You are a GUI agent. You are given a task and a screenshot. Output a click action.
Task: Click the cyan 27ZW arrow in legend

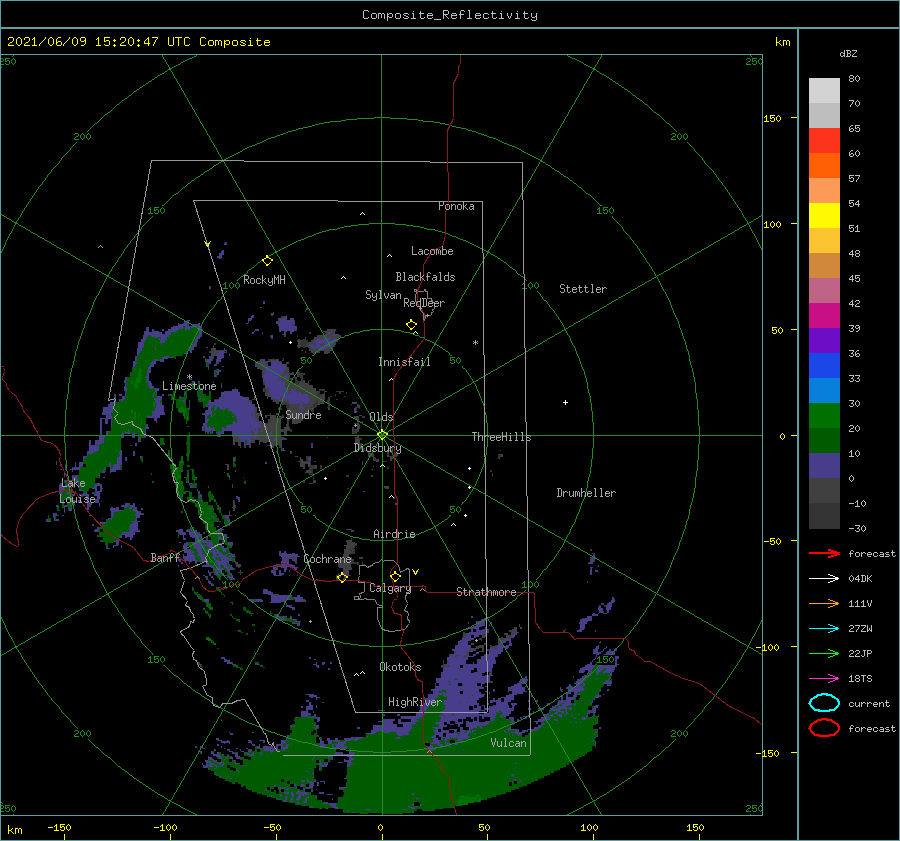tap(824, 629)
